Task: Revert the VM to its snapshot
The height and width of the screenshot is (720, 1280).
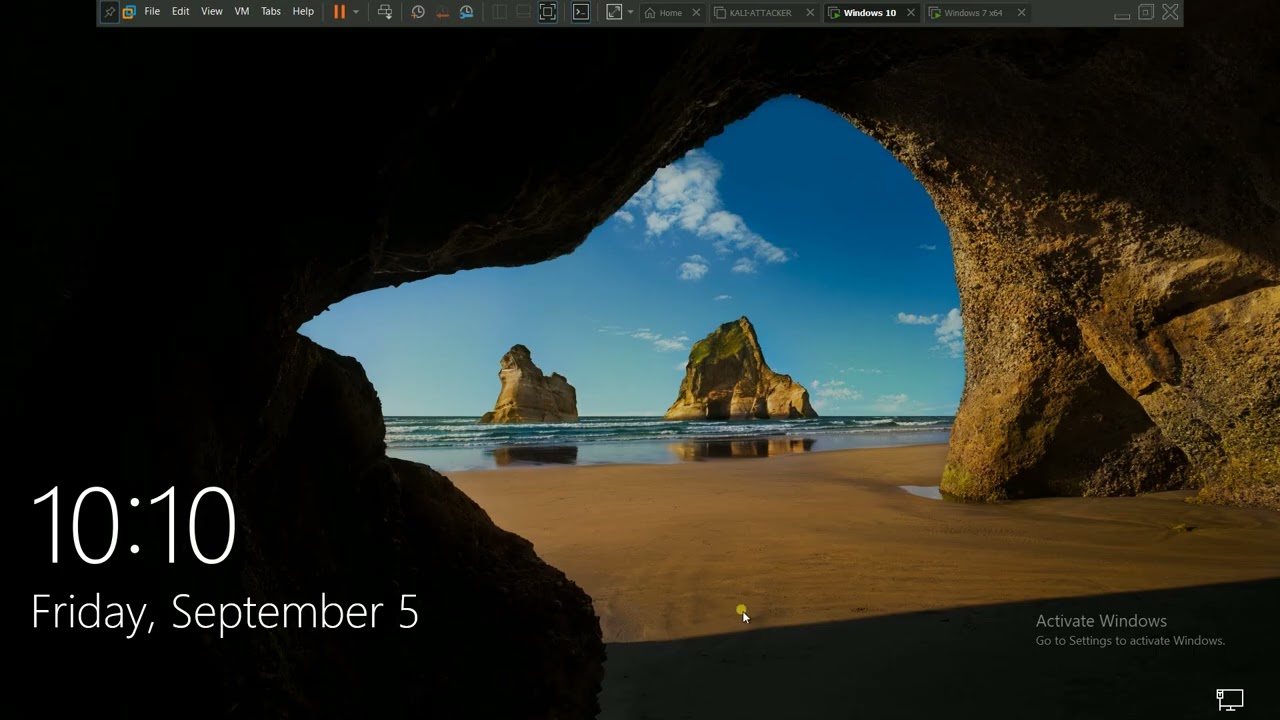Action: pos(442,12)
